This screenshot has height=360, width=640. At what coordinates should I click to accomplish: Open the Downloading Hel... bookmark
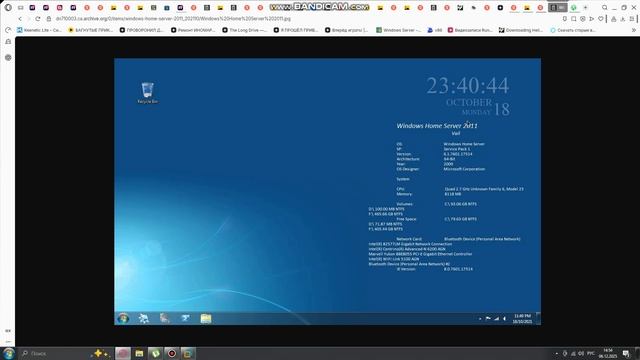(521, 30)
